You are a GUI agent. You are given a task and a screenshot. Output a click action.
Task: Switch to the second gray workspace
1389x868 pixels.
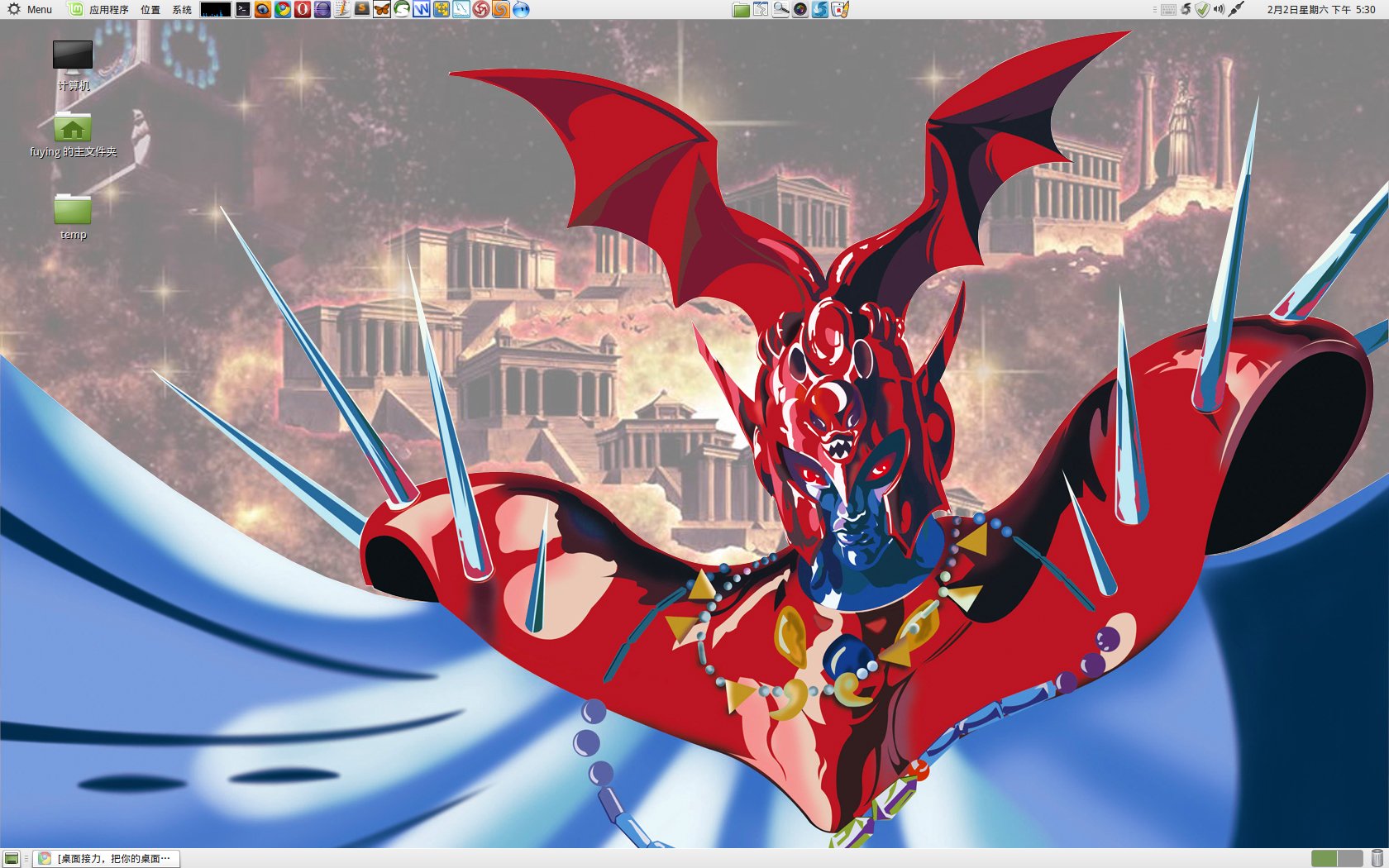1350,859
